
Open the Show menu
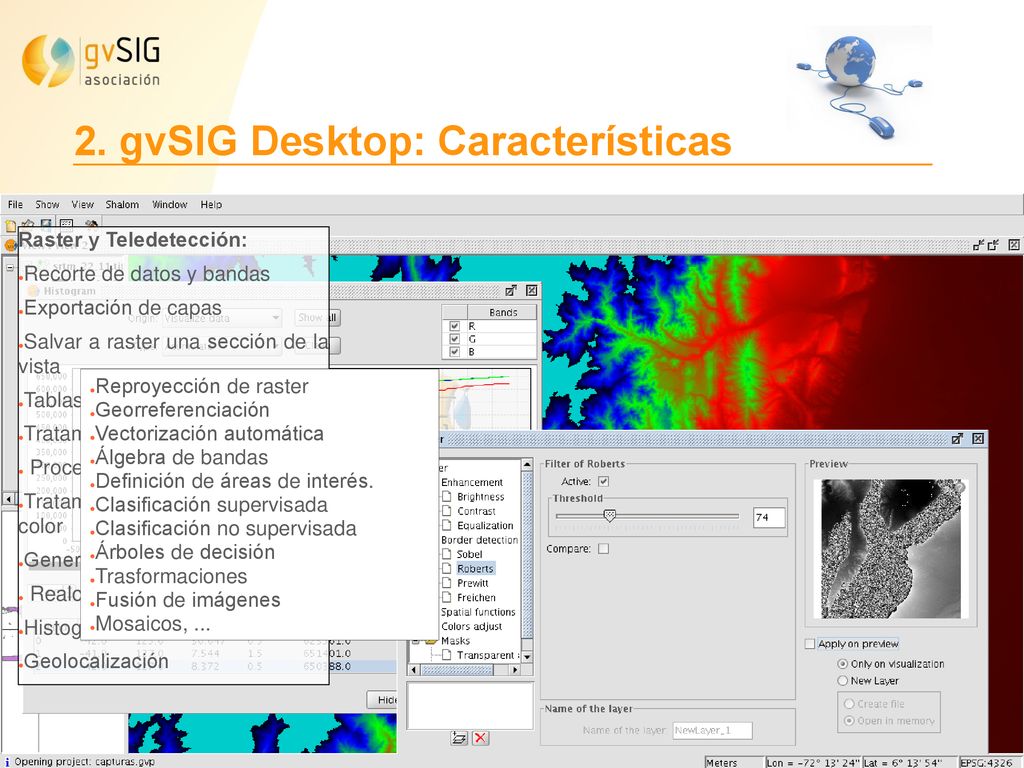[x=47, y=204]
